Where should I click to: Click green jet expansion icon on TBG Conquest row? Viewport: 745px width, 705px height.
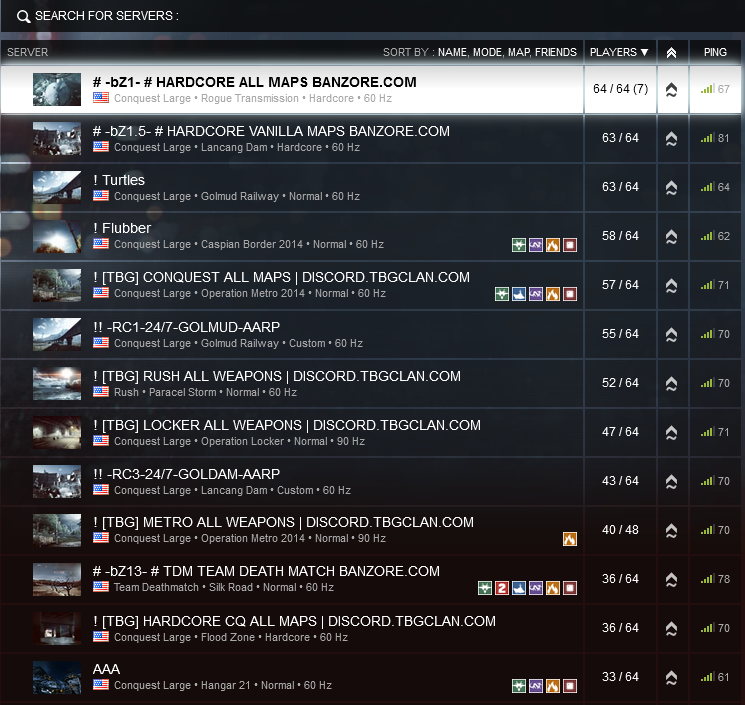[502, 294]
